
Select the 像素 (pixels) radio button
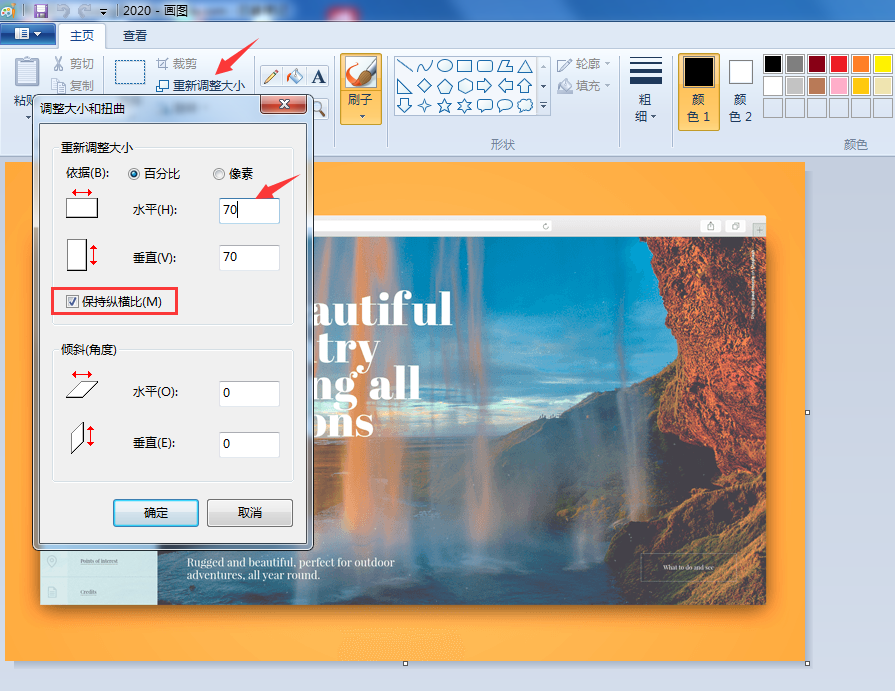pyautogui.click(x=219, y=174)
